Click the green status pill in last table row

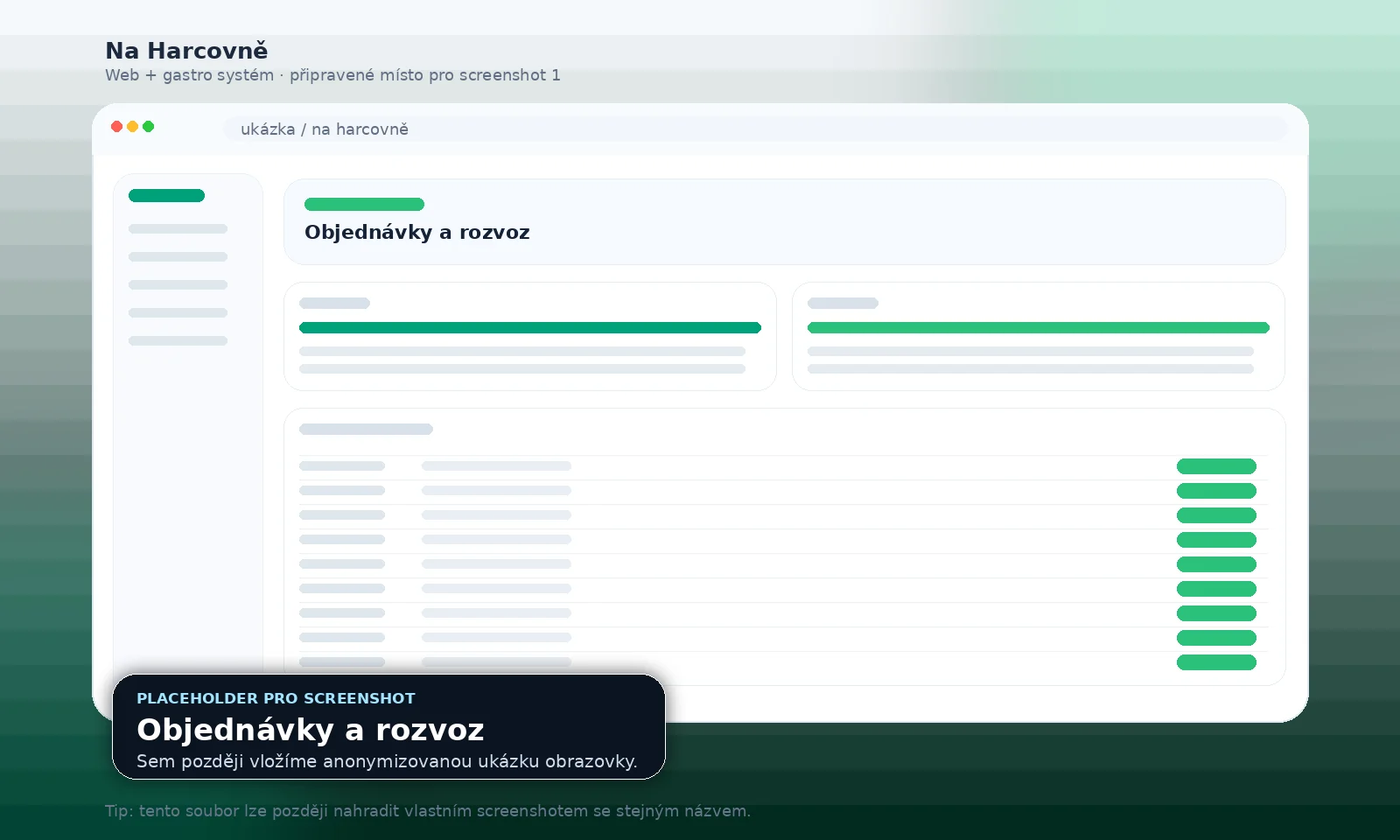[x=1216, y=662]
